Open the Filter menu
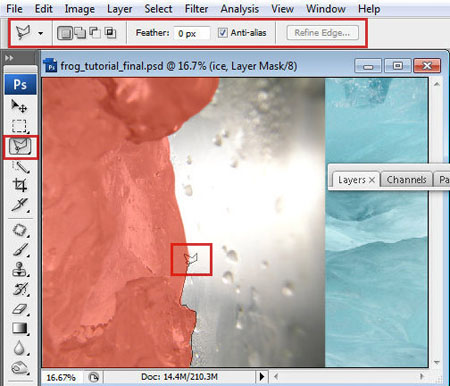 [x=196, y=8]
